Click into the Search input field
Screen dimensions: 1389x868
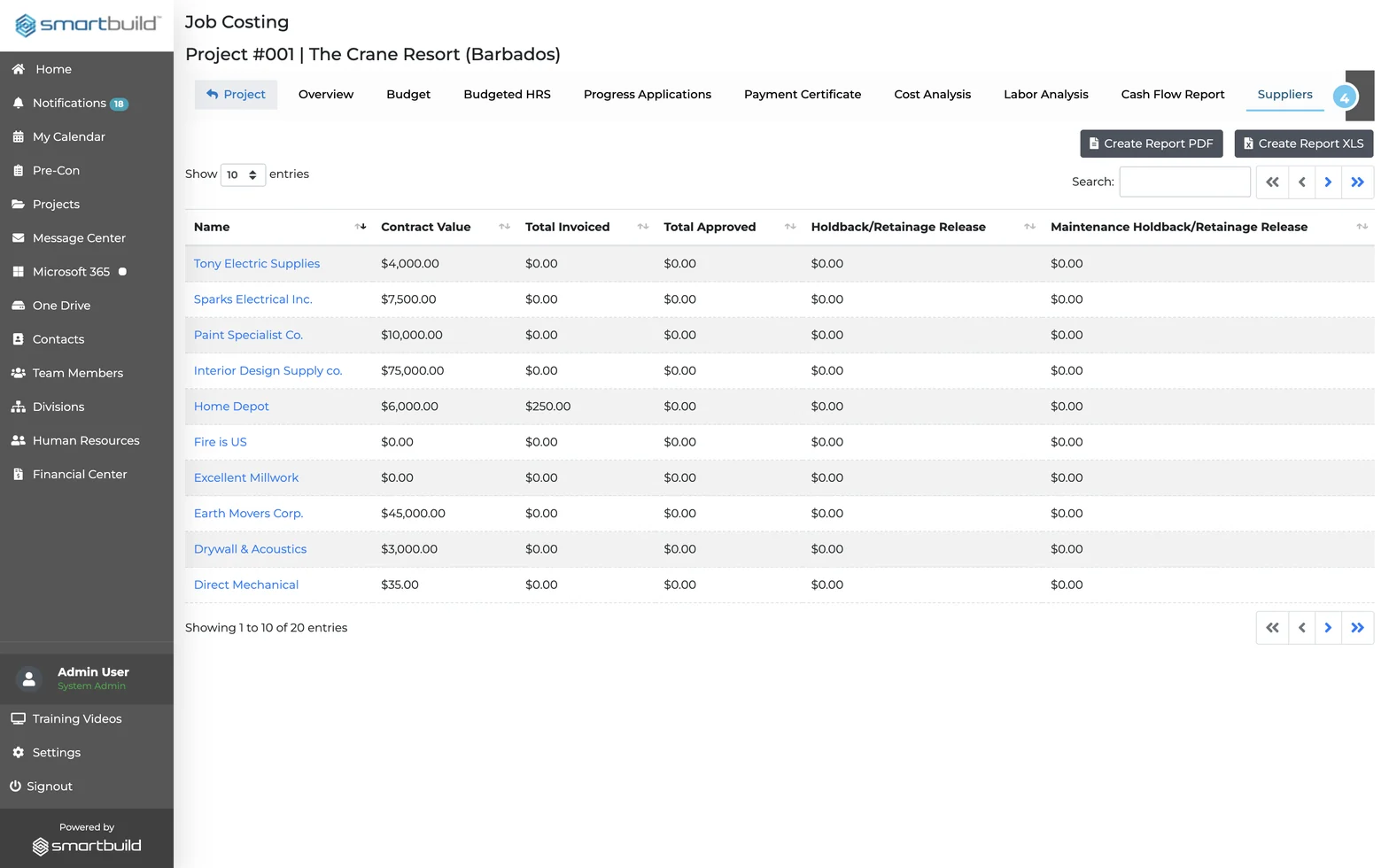tap(1185, 182)
